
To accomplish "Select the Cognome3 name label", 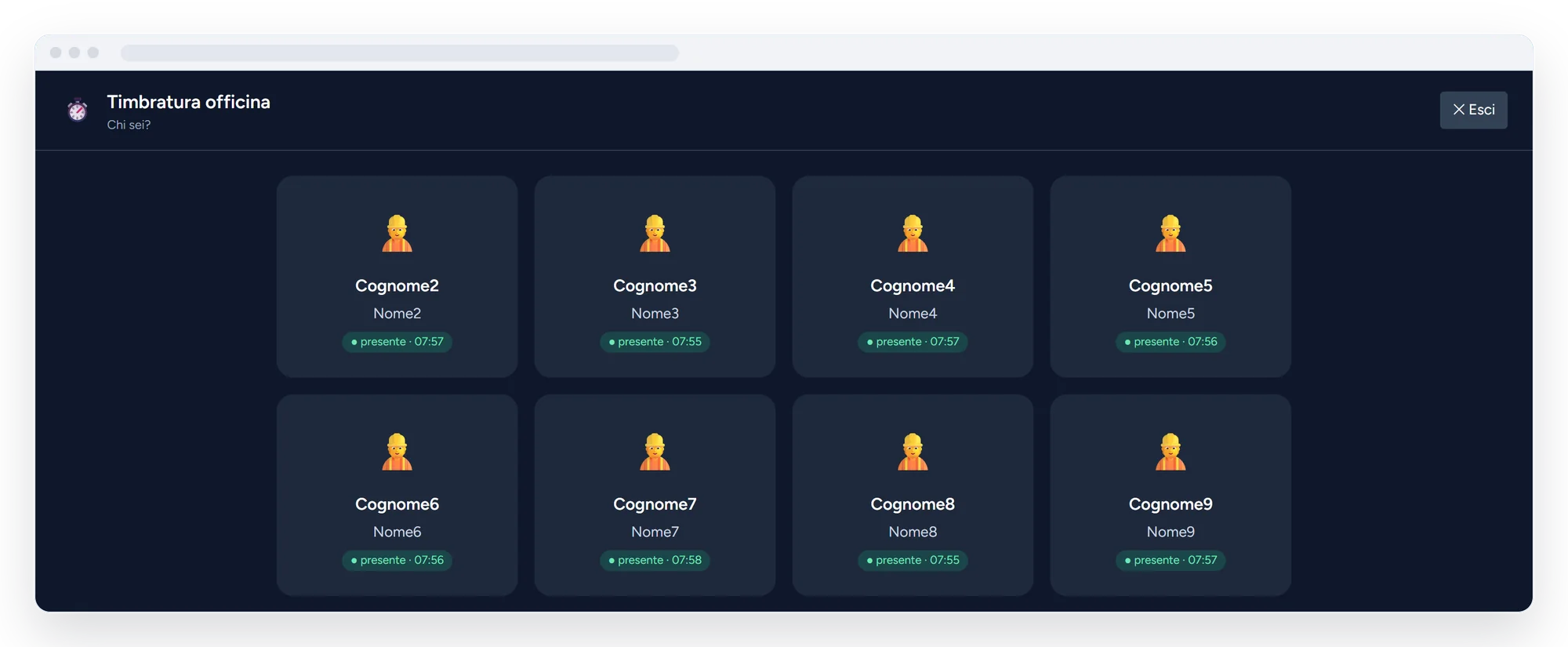I will (655, 285).
